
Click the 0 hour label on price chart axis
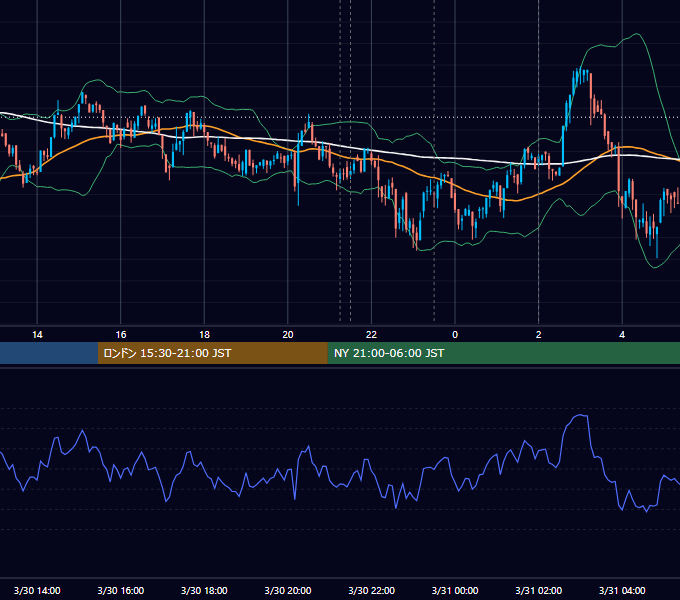455,335
